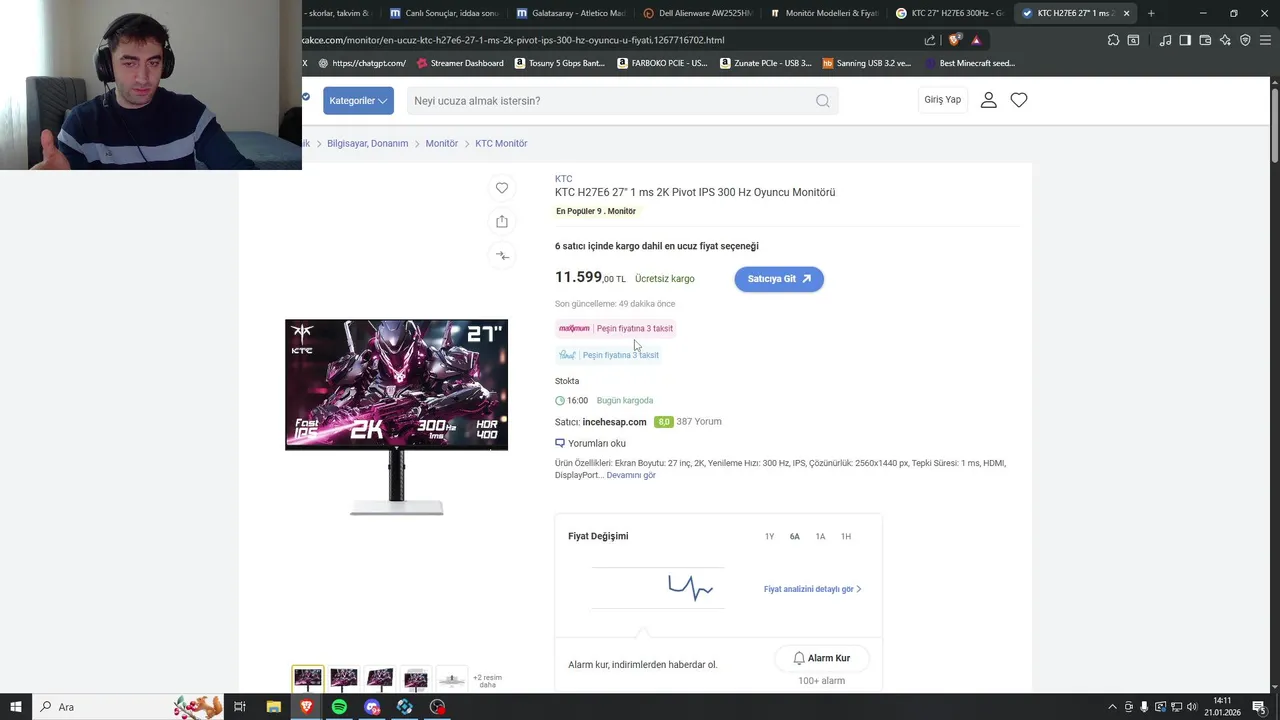Add product to favorites with heart icon
Image resolution: width=1280 pixels, height=720 pixels.
[x=502, y=188]
